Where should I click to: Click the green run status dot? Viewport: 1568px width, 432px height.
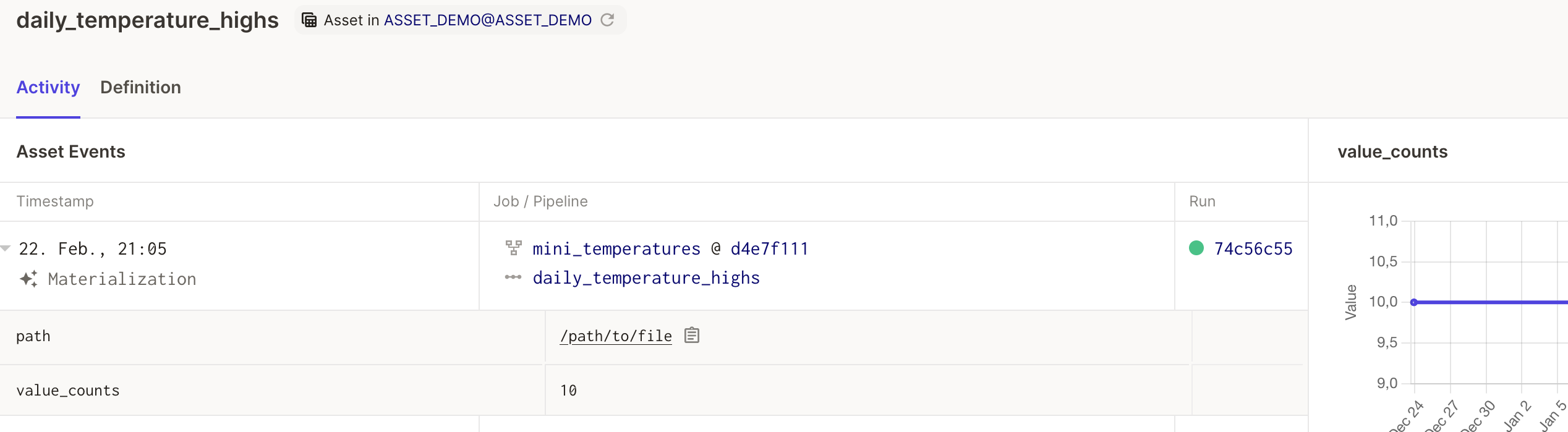(1196, 248)
